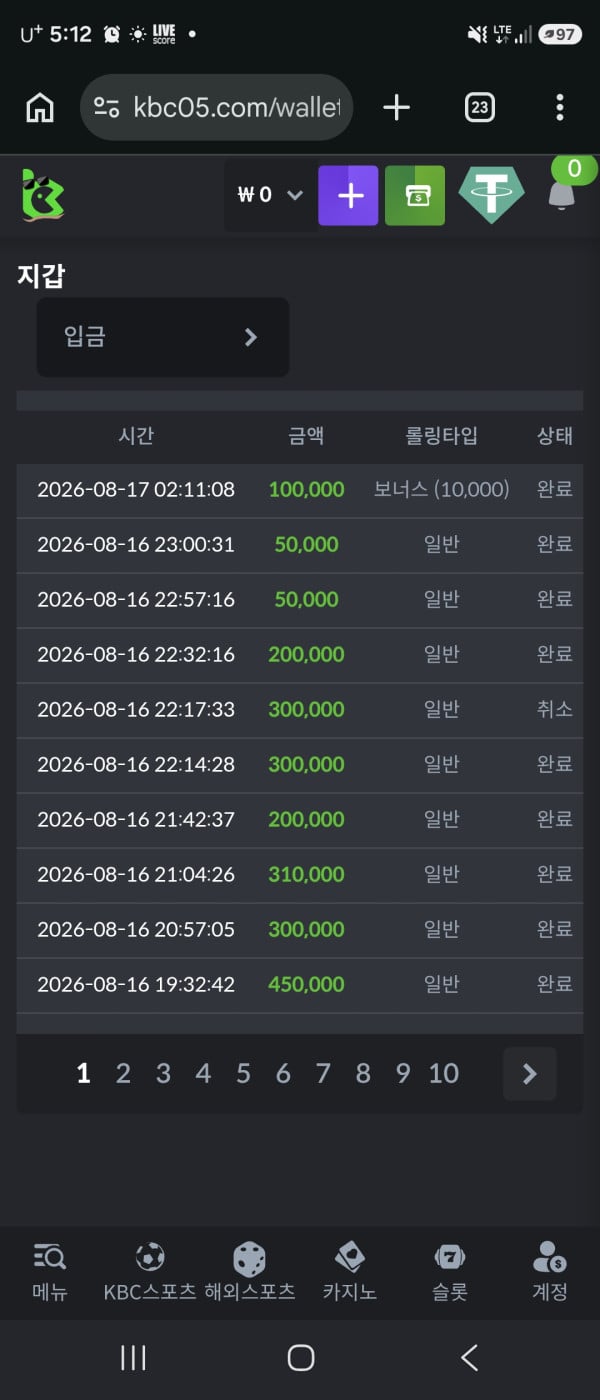Open new browser tab plus button
This screenshot has height=1400, width=600.
click(397, 108)
